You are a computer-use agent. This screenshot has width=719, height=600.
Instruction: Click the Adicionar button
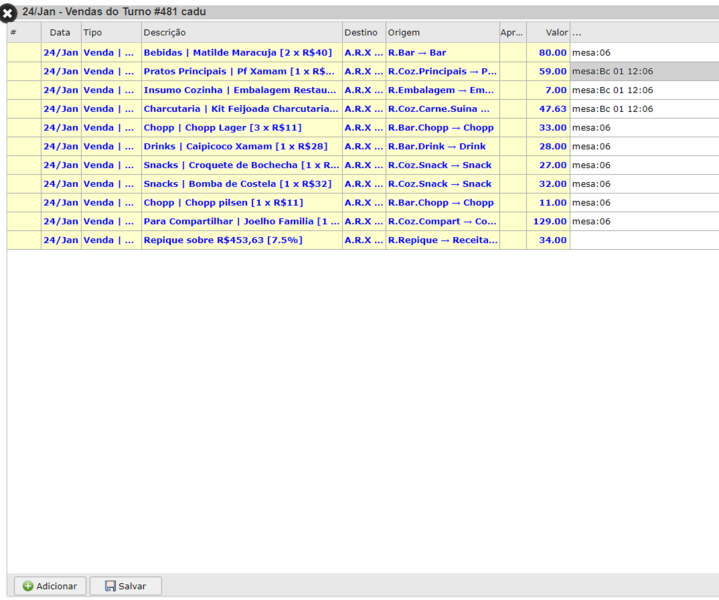[50, 586]
